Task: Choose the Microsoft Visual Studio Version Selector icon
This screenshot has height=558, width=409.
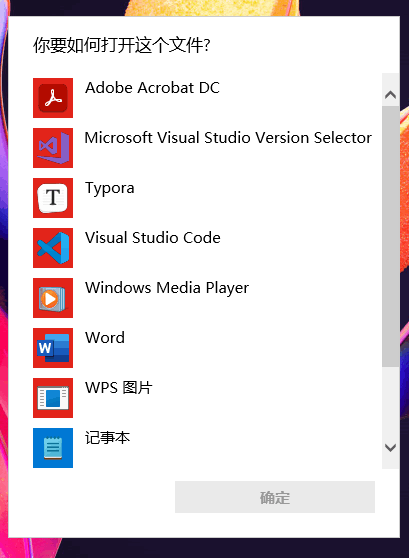Action: pyautogui.click(x=53, y=148)
